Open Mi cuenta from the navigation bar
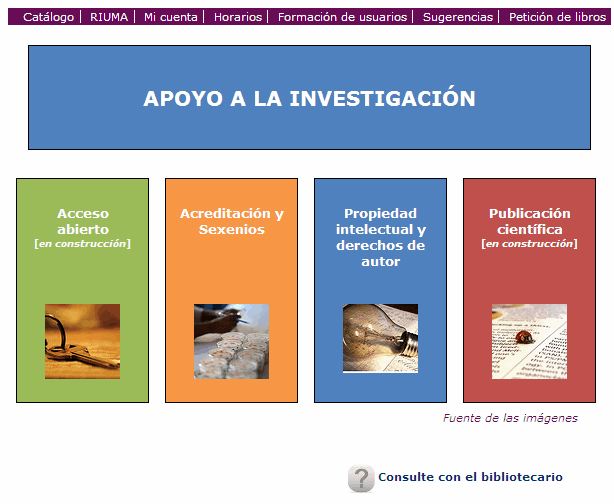This screenshot has height=504, width=614. pyautogui.click(x=171, y=17)
